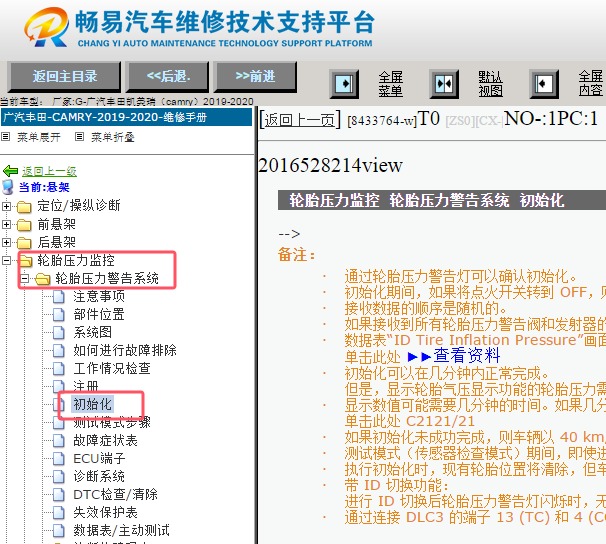
Task: Go back with <<后退 button
Action: point(168,76)
